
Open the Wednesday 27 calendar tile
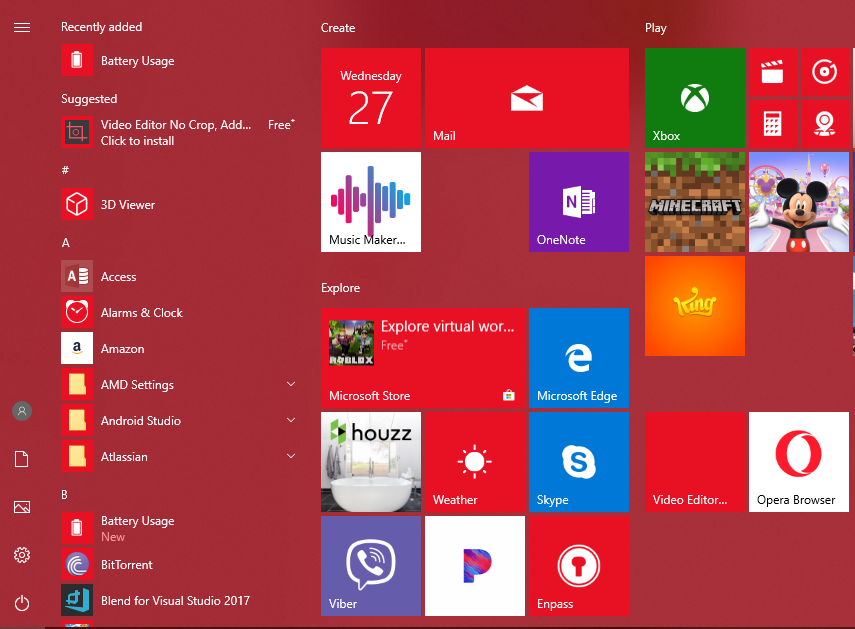(371, 98)
